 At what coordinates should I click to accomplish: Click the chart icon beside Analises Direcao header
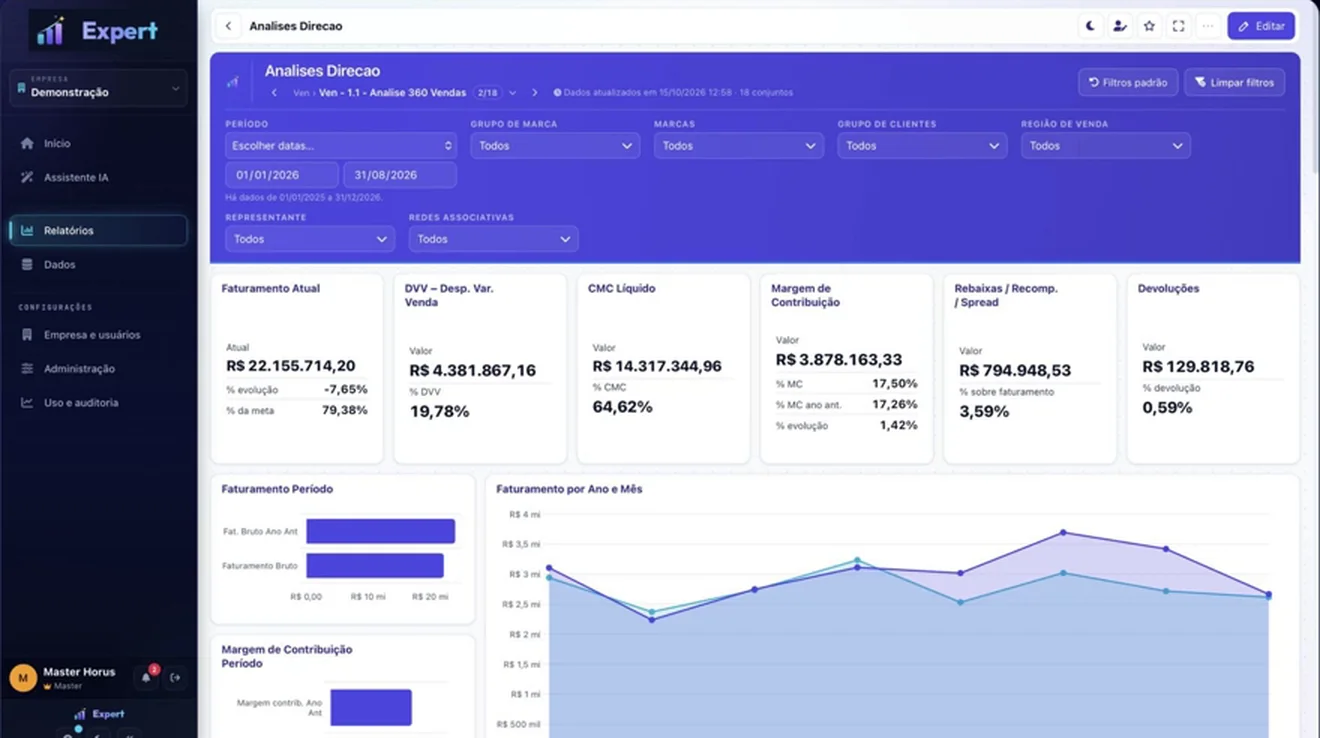click(x=233, y=82)
